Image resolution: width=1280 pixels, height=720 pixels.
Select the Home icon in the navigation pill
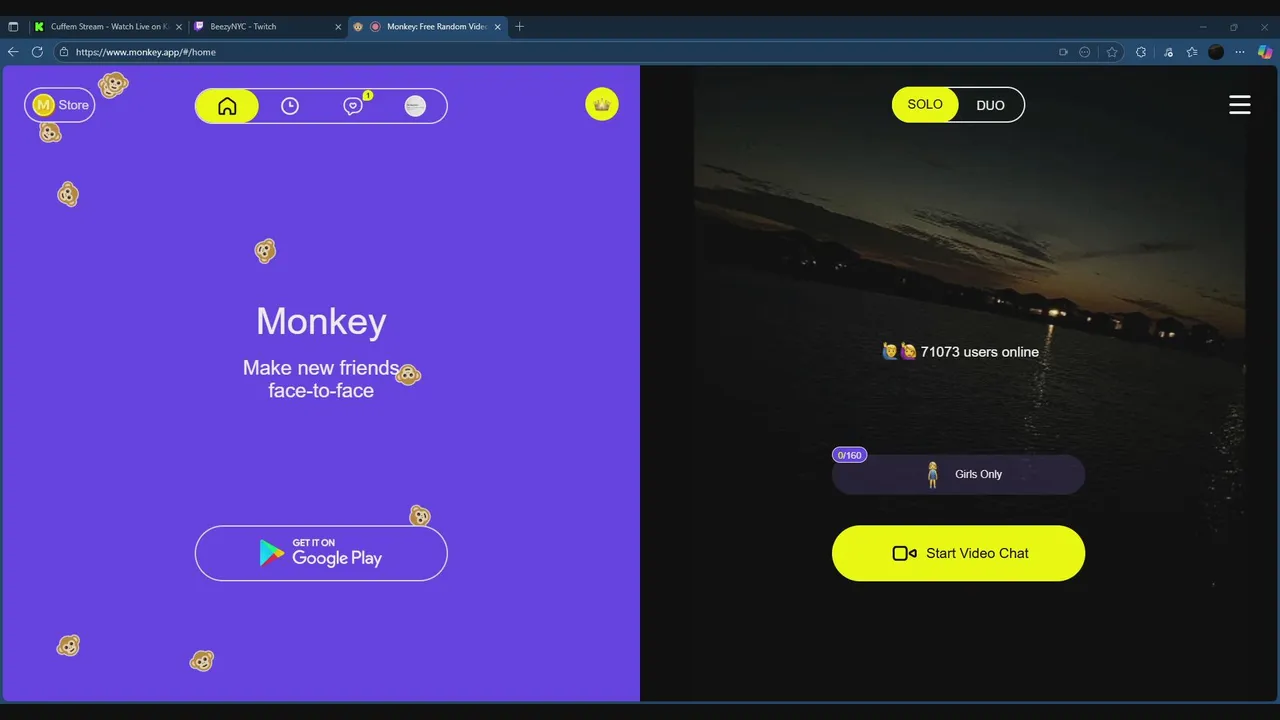(x=227, y=106)
